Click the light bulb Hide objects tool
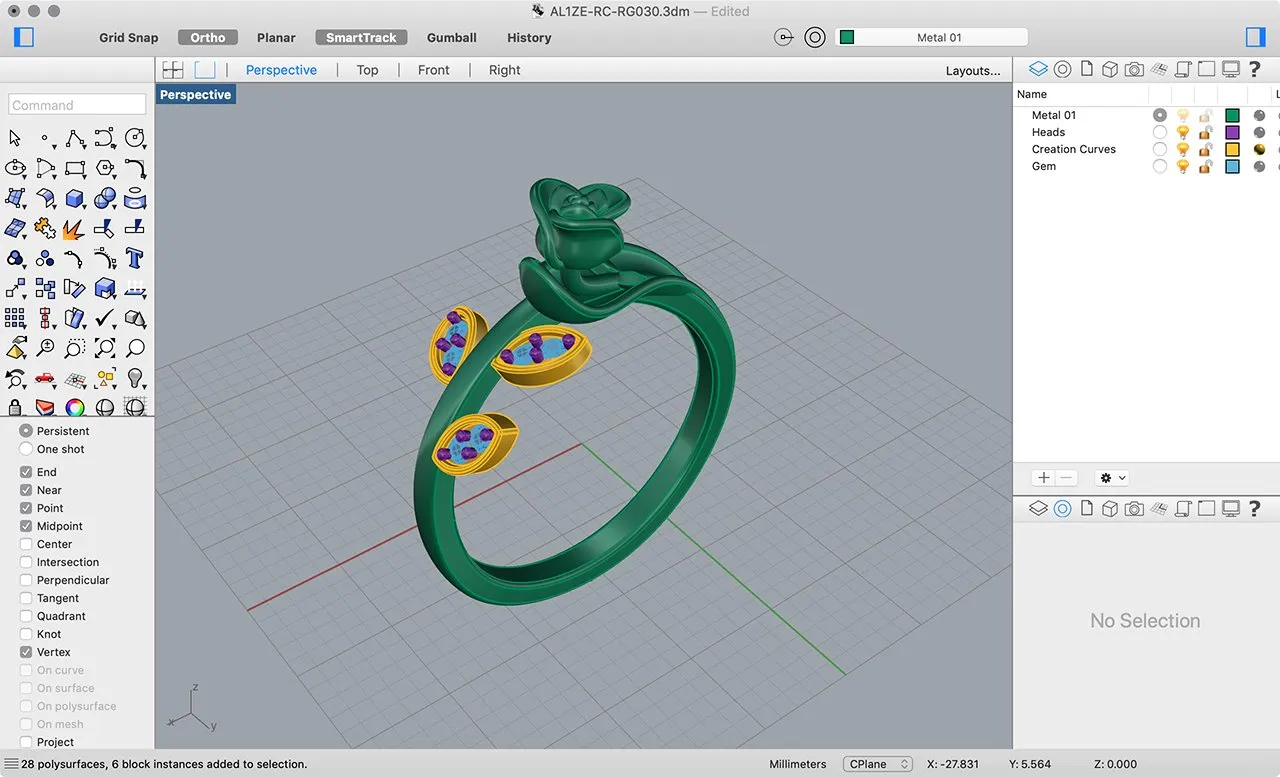The width and height of the screenshot is (1280, 777). (x=135, y=378)
